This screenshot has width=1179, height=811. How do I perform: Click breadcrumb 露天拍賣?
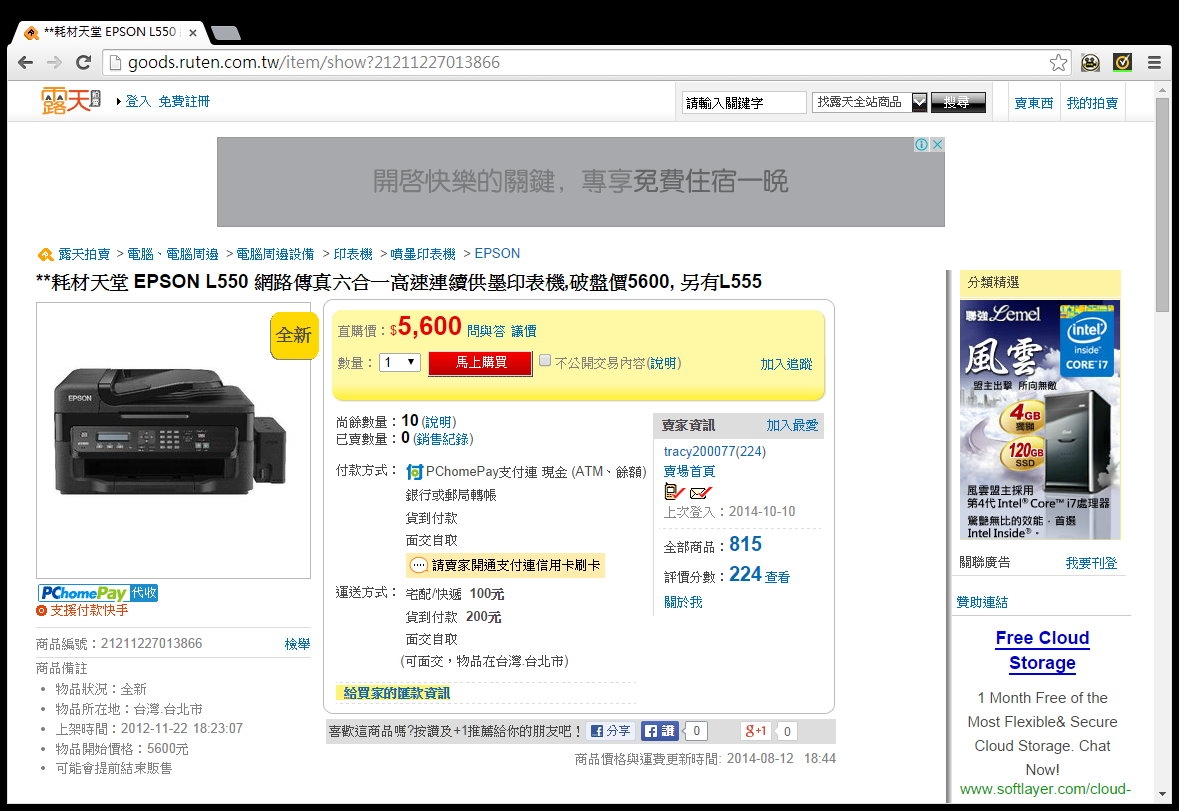click(84, 254)
